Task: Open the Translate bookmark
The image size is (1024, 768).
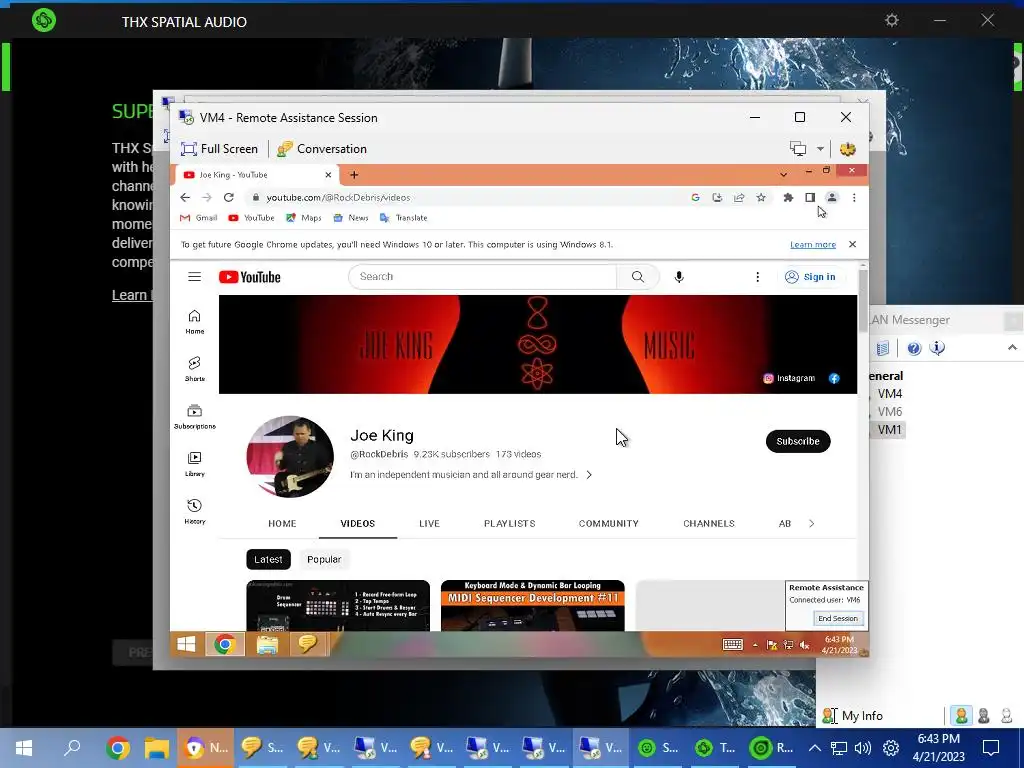Action: click(404, 217)
